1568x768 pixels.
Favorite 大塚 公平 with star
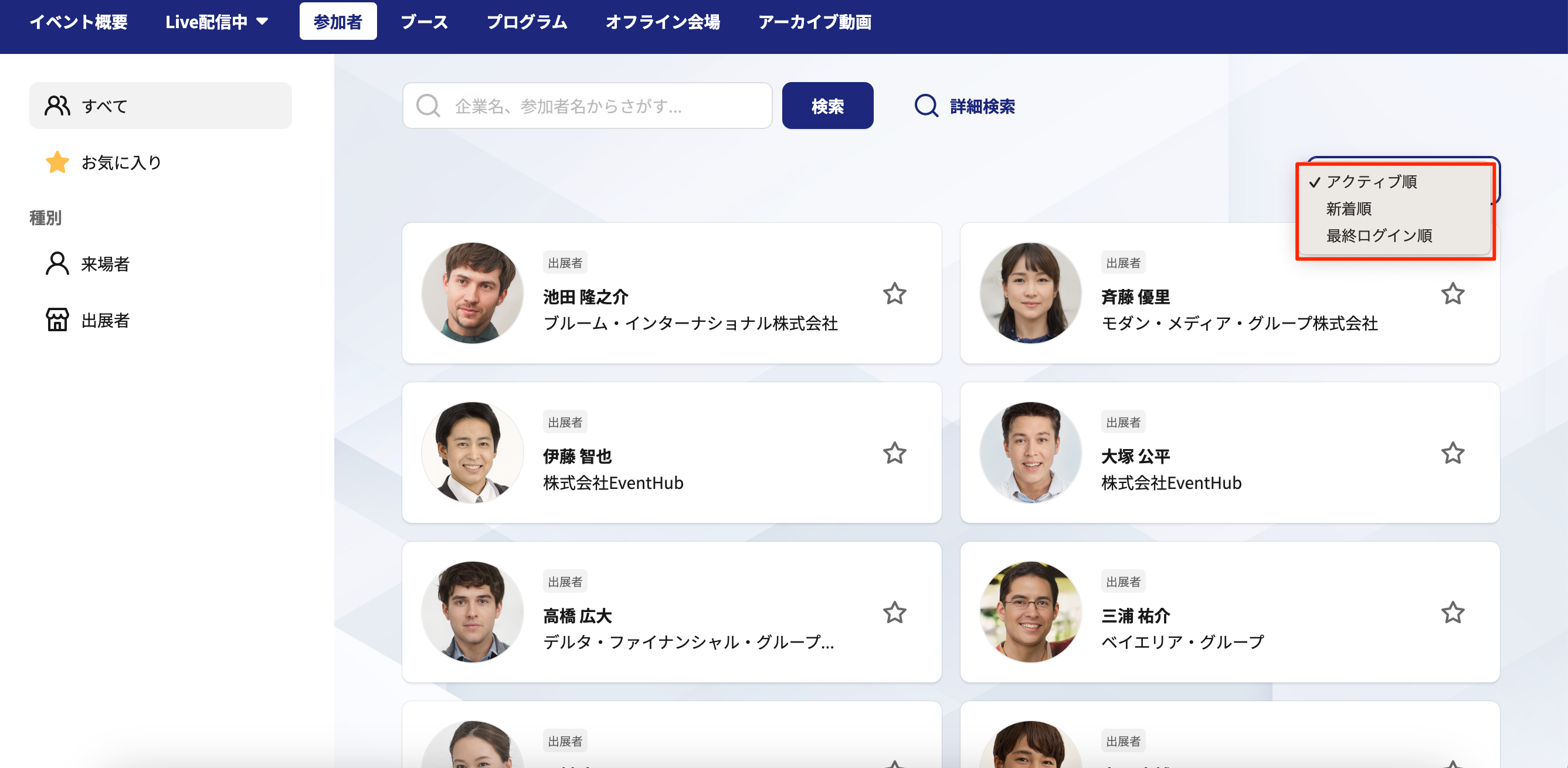click(x=1452, y=453)
